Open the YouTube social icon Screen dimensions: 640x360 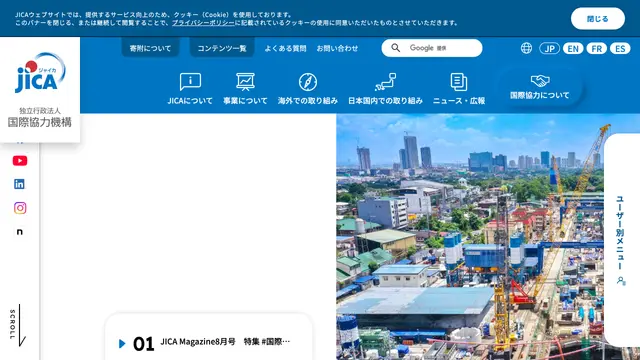pos(20,161)
